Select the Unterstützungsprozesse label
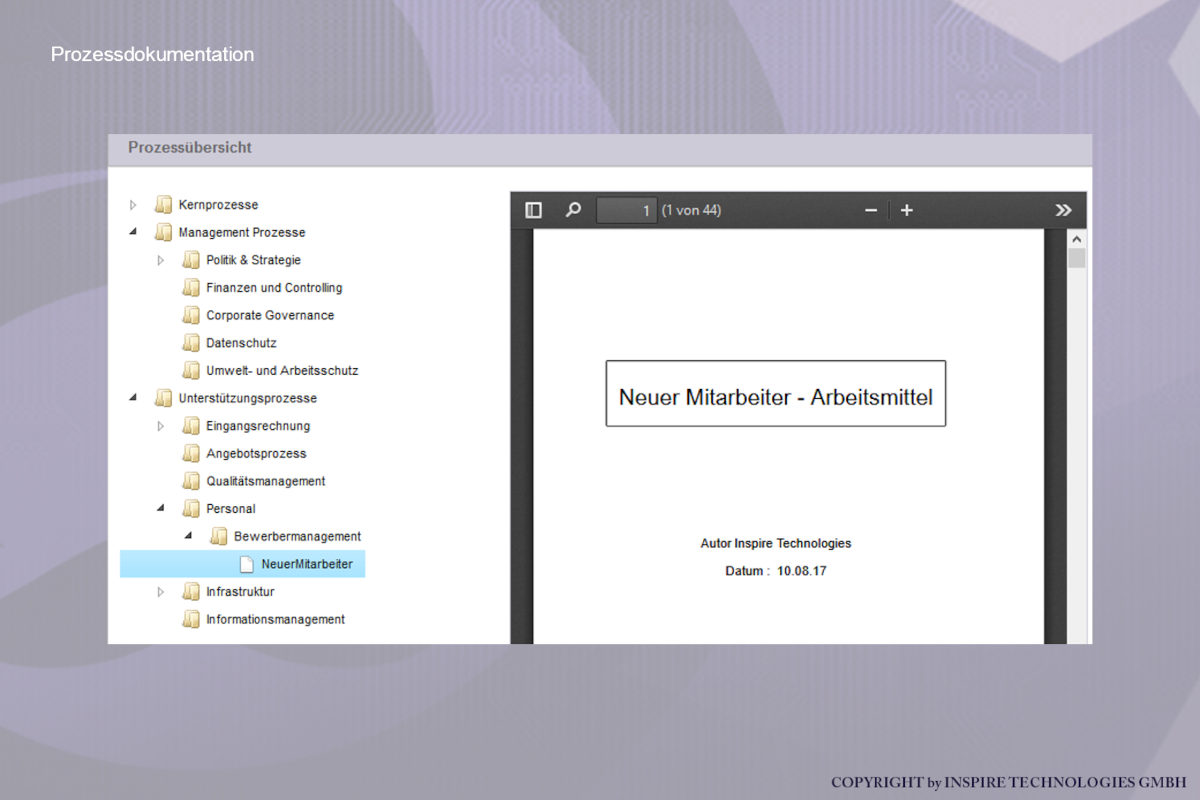Screen dimensions: 1200x800 pyautogui.click(x=247, y=398)
